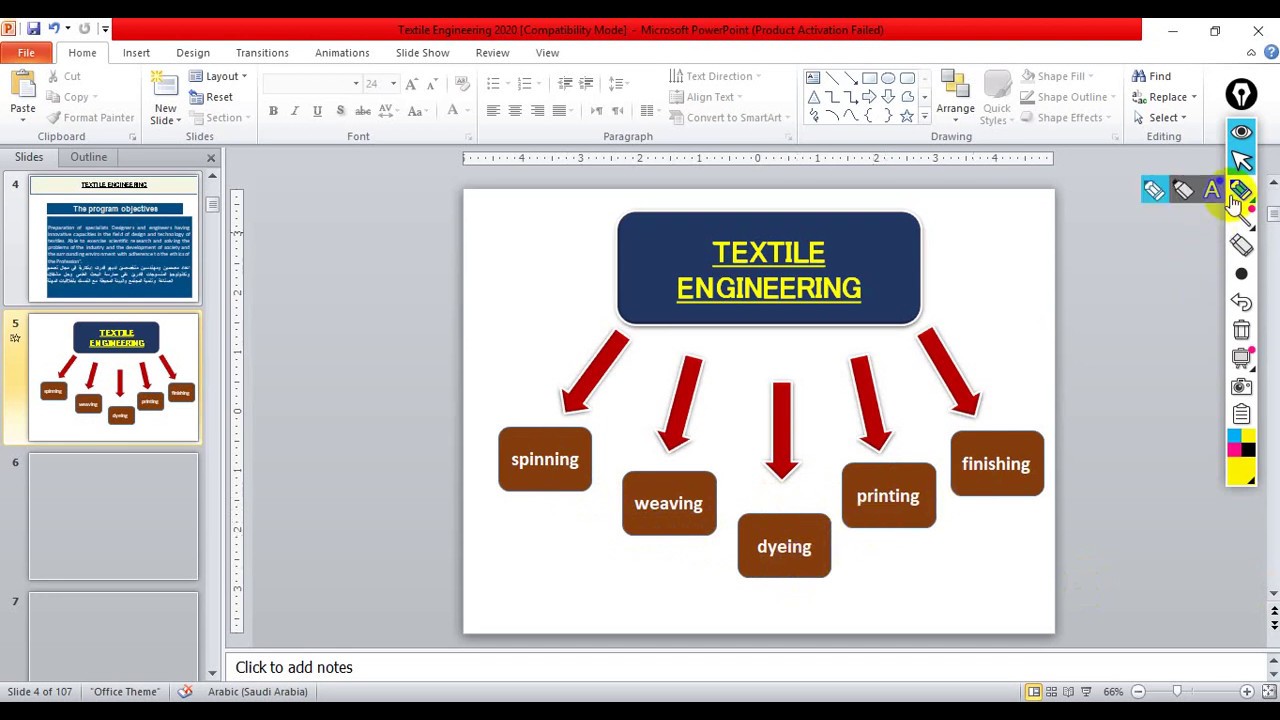Toggle Bold formatting

pyautogui.click(x=273, y=110)
